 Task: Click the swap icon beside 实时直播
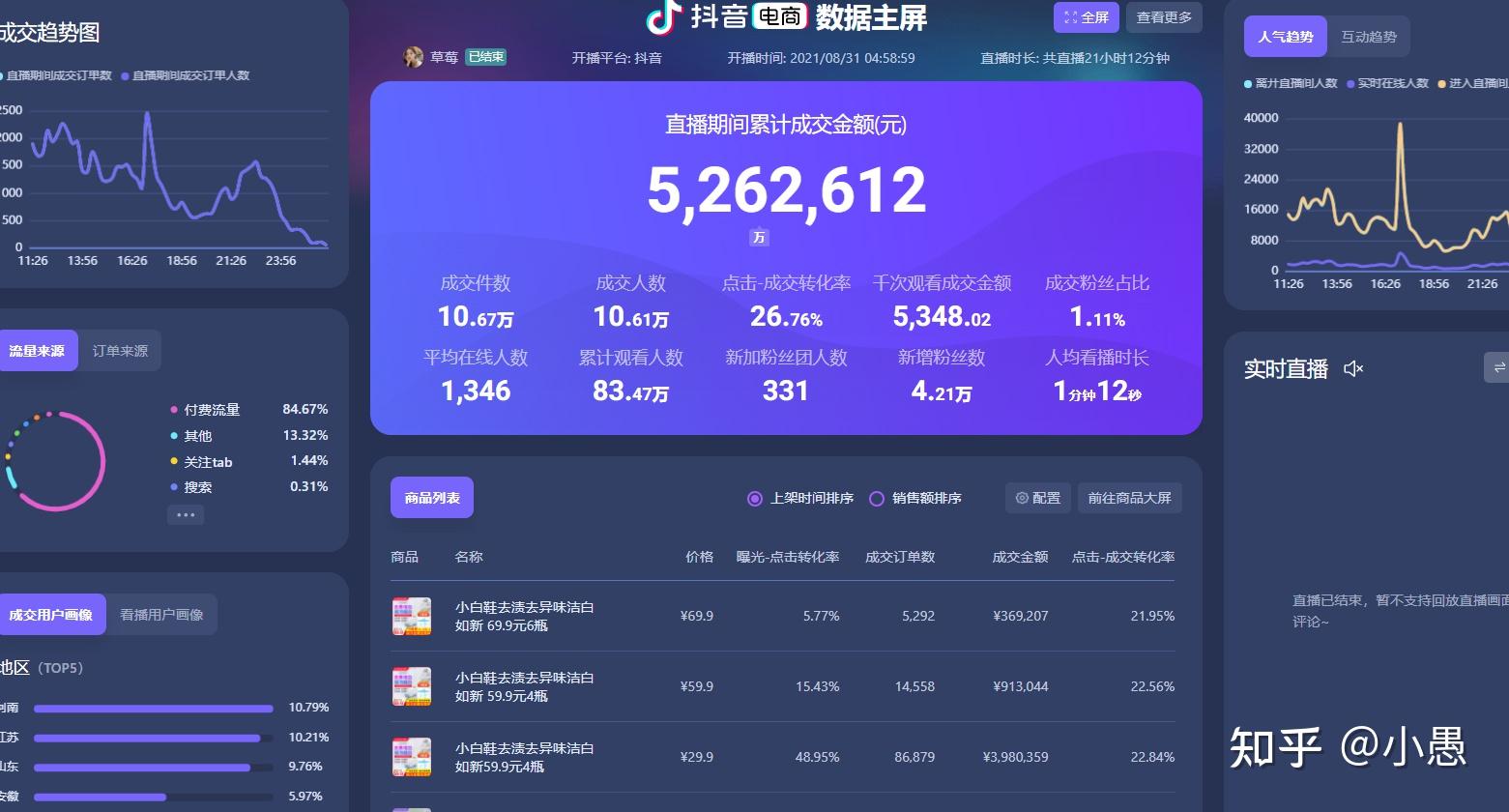1498,367
